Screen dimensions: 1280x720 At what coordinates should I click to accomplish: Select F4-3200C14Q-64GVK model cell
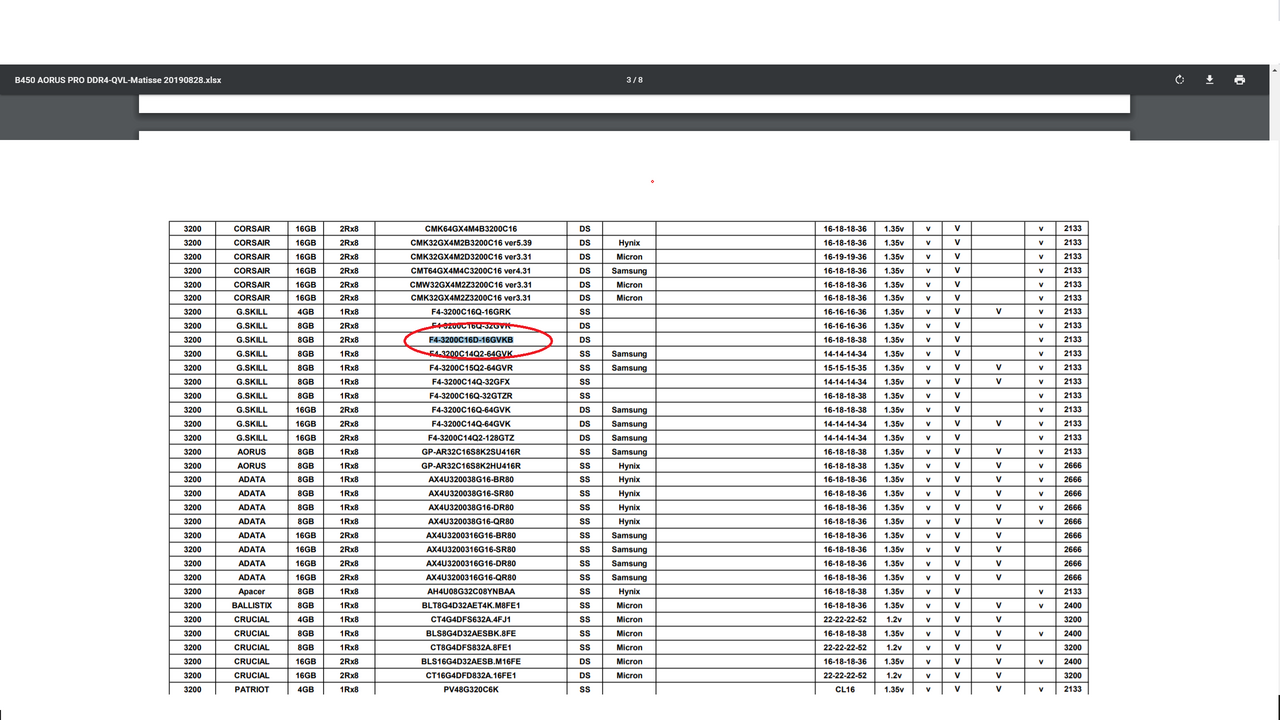coord(471,424)
